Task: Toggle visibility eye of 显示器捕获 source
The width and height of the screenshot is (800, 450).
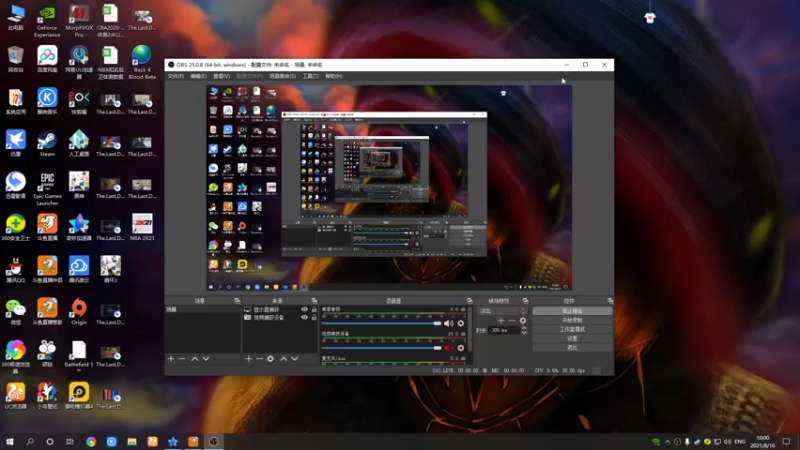Action: click(x=305, y=310)
